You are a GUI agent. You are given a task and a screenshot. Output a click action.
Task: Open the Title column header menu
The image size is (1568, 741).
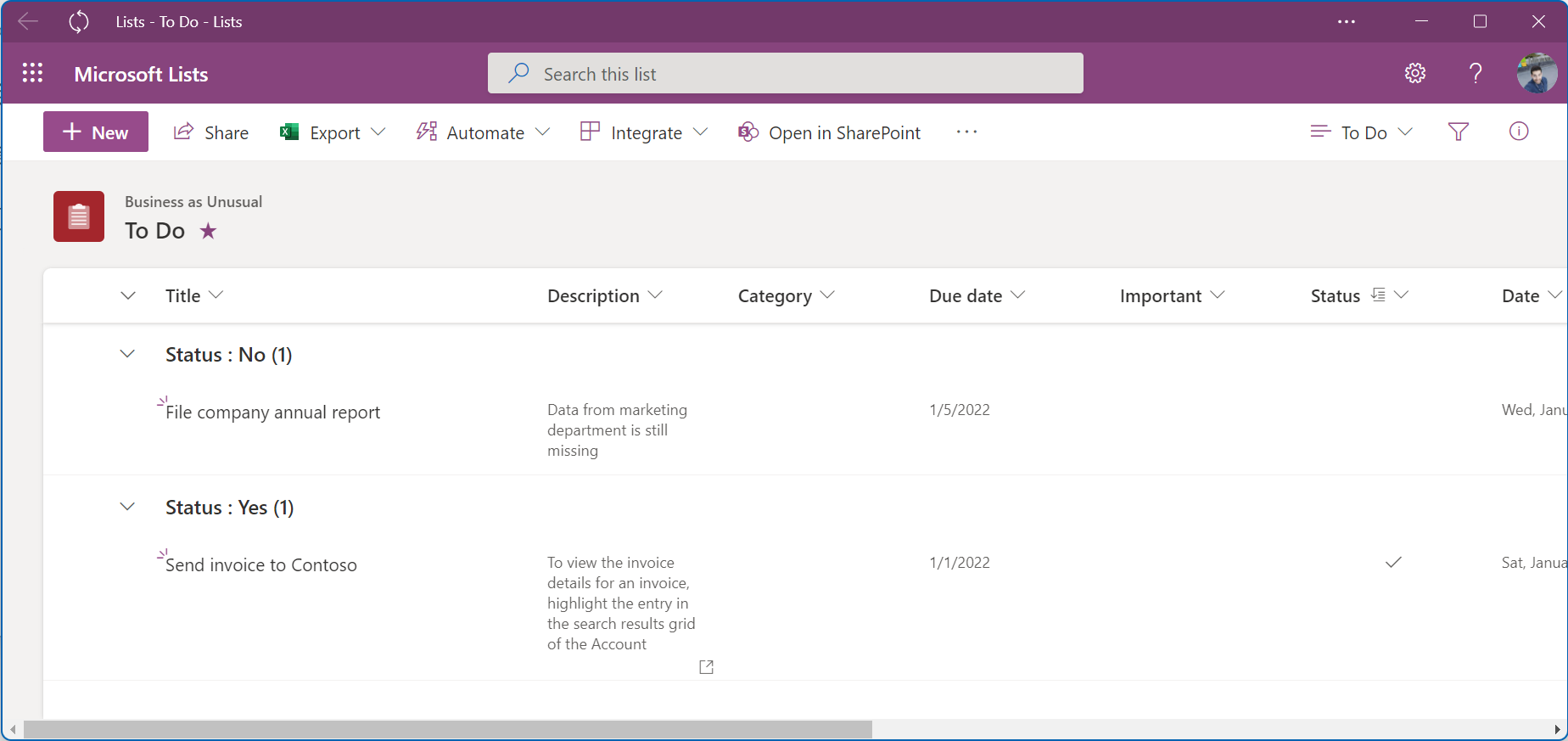194,295
